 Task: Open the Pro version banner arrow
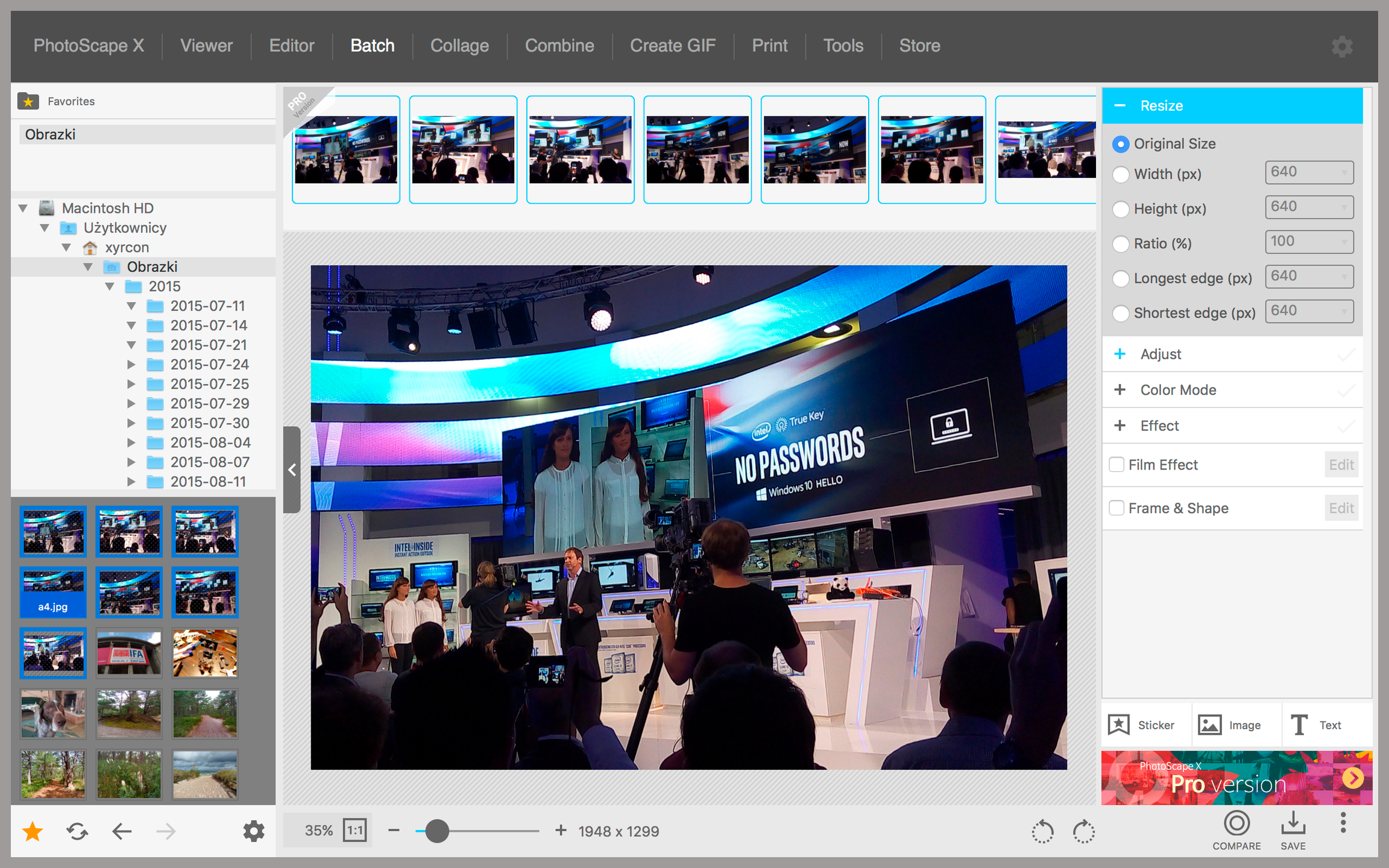click(x=1353, y=778)
